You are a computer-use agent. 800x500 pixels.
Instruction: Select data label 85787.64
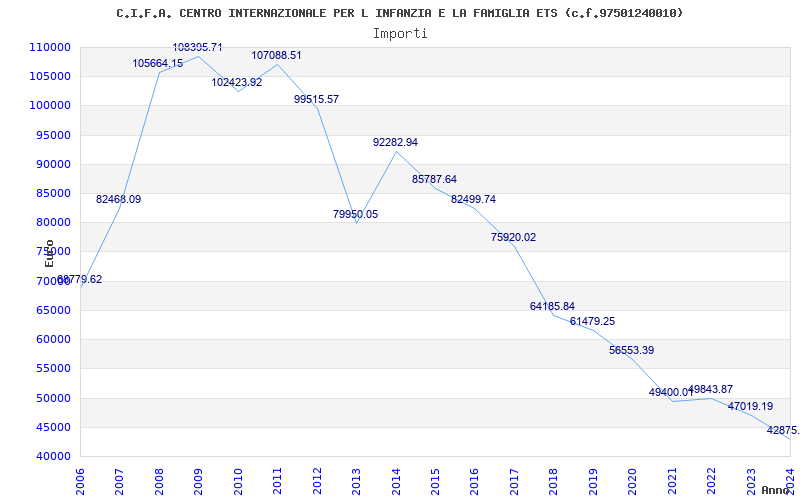435,180
